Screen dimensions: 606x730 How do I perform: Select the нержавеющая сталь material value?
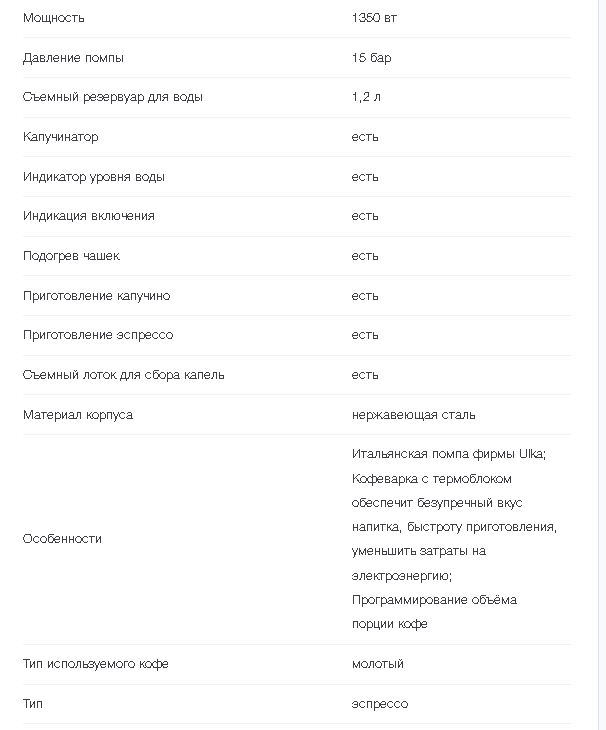413,414
